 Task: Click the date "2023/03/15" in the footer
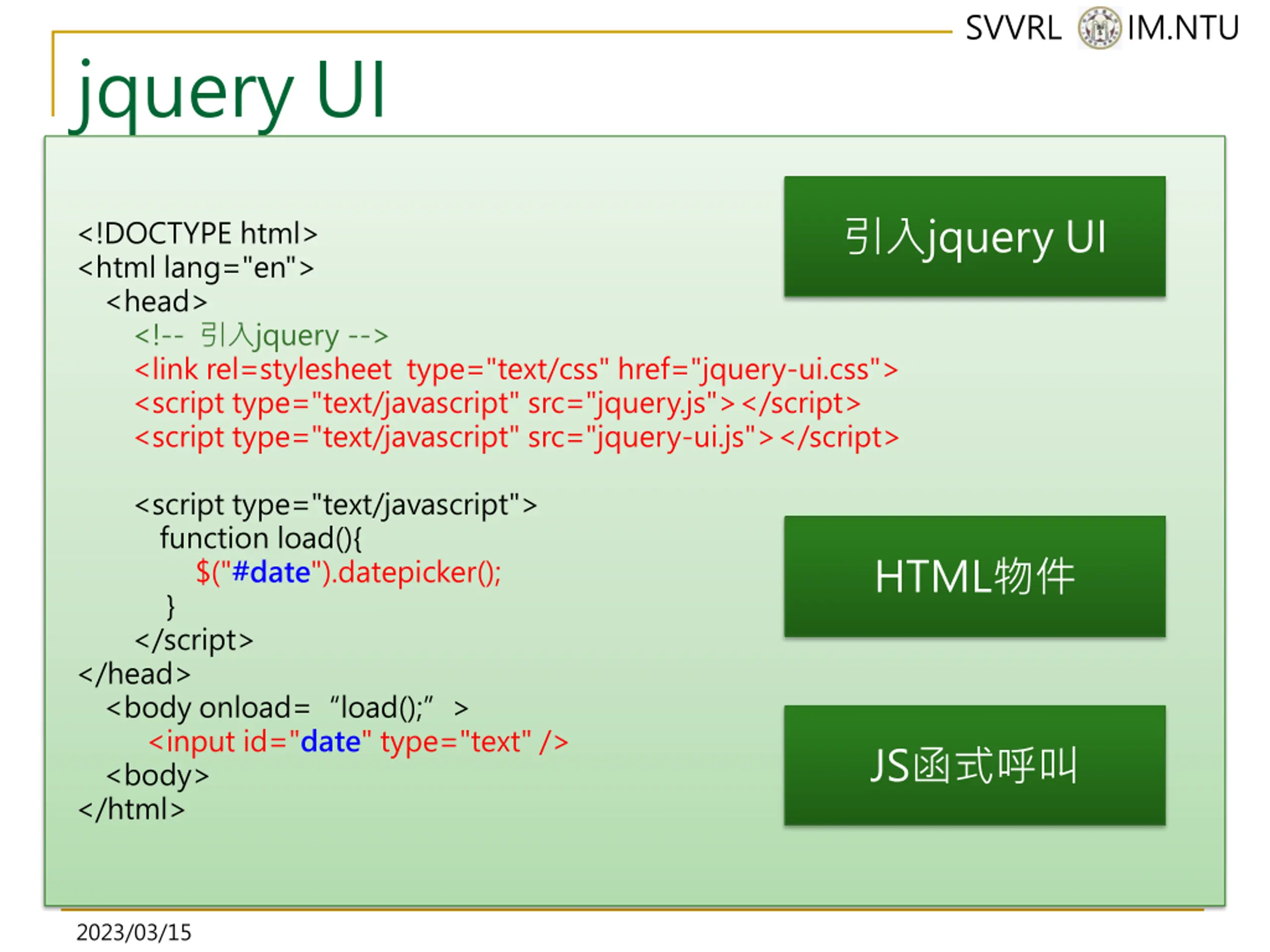tap(134, 933)
